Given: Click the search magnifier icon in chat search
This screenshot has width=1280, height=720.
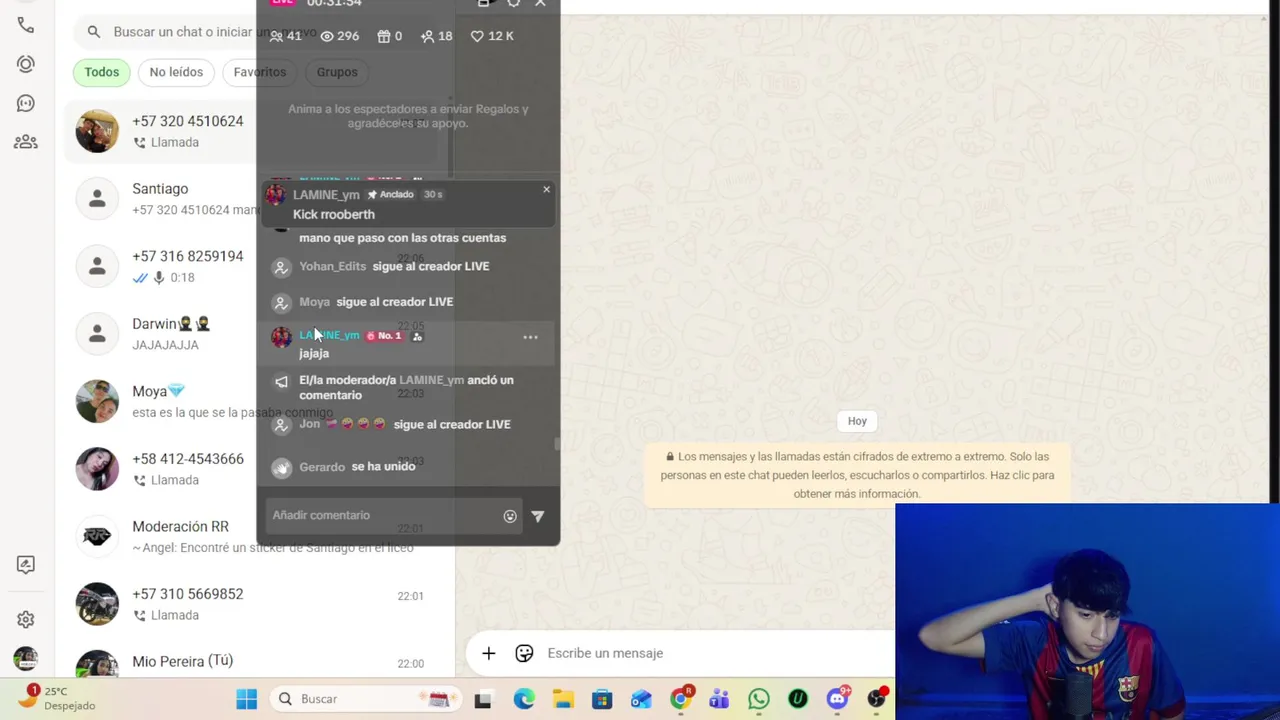Looking at the screenshot, I should click(x=94, y=32).
